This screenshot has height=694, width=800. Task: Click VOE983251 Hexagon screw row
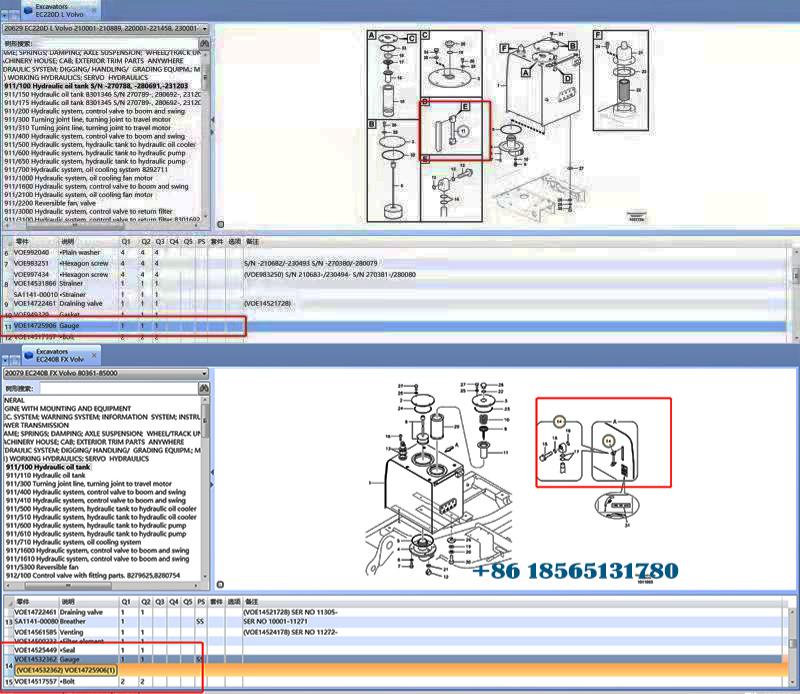395,263
